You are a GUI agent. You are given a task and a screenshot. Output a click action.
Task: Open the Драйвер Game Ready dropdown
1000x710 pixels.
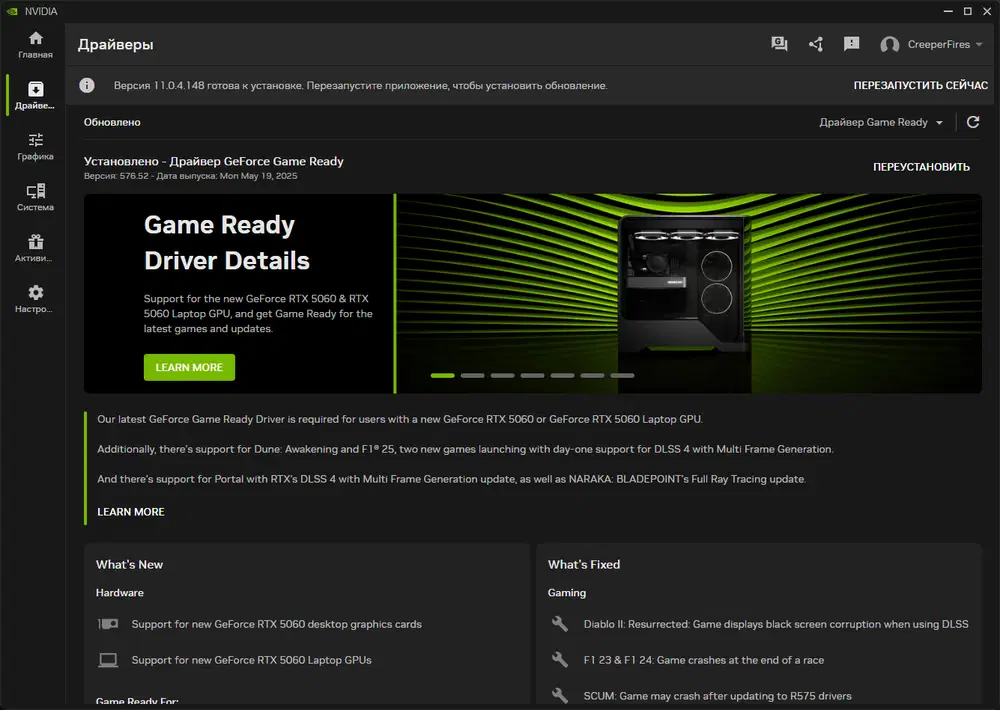point(881,122)
